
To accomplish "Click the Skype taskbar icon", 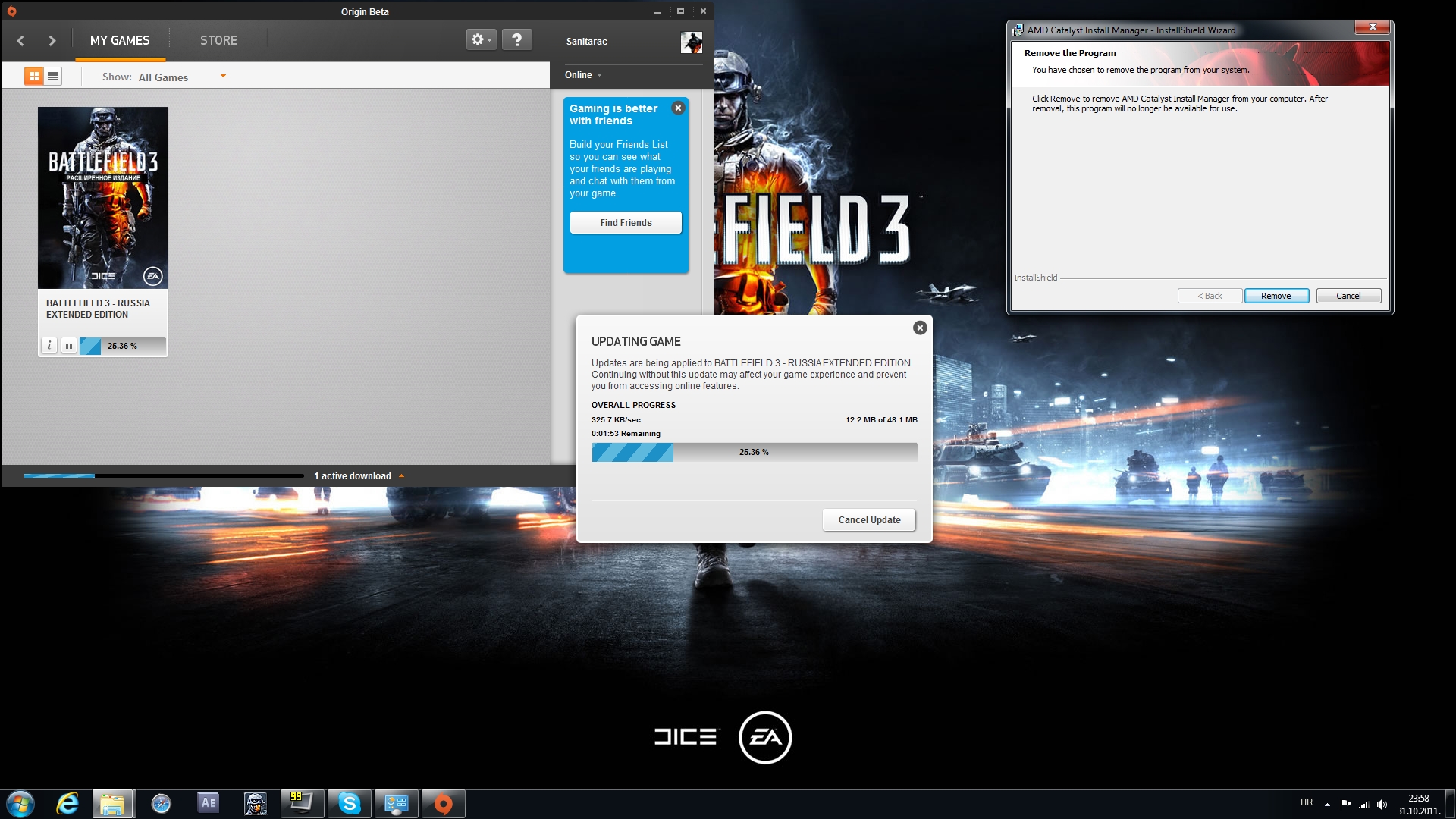I will 347,803.
